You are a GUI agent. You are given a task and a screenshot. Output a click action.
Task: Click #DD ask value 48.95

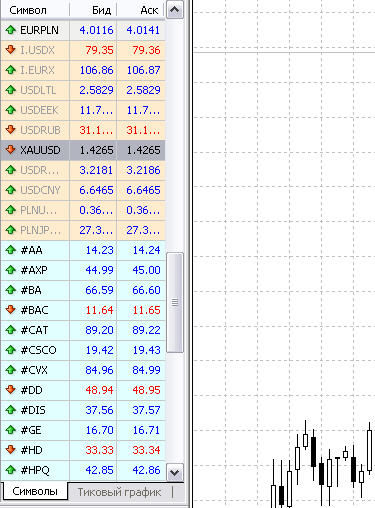(146, 390)
